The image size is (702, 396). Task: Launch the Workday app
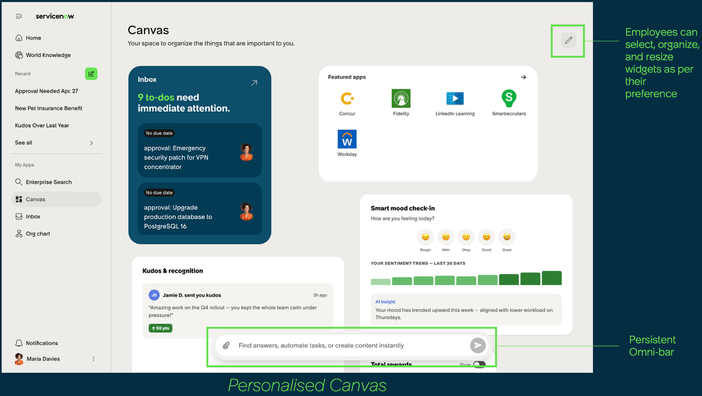point(347,143)
